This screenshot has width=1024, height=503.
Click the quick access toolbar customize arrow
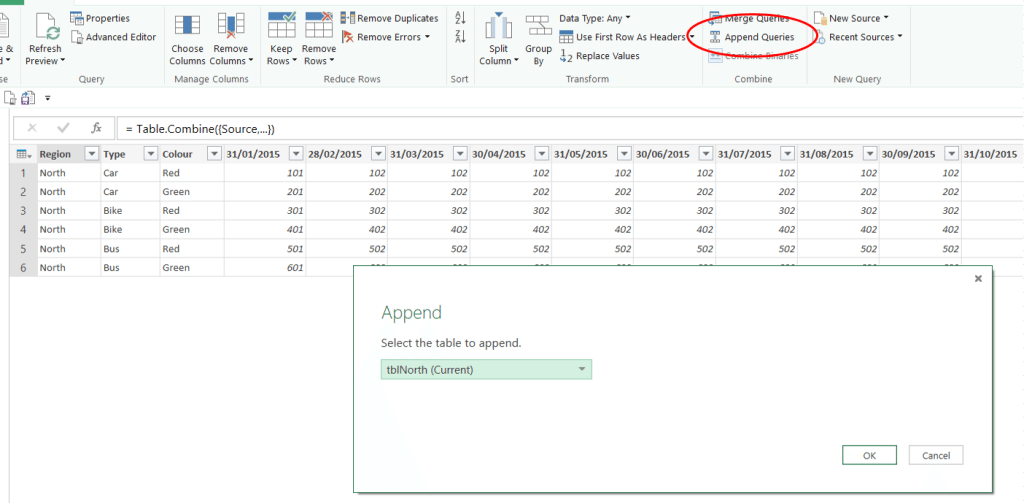point(47,99)
